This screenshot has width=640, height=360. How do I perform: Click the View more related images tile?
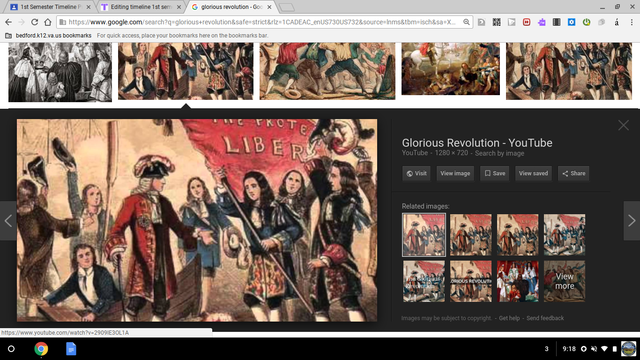click(564, 282)
